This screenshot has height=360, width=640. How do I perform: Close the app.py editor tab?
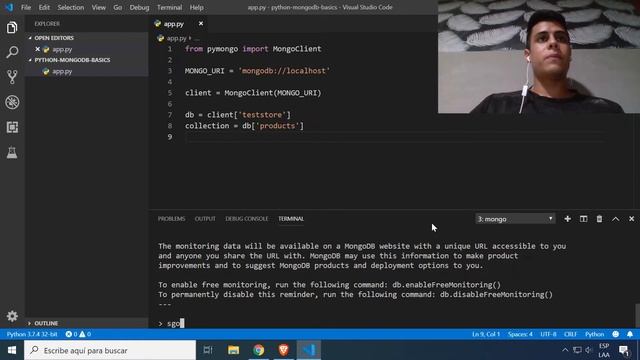(x=201, y=24)
